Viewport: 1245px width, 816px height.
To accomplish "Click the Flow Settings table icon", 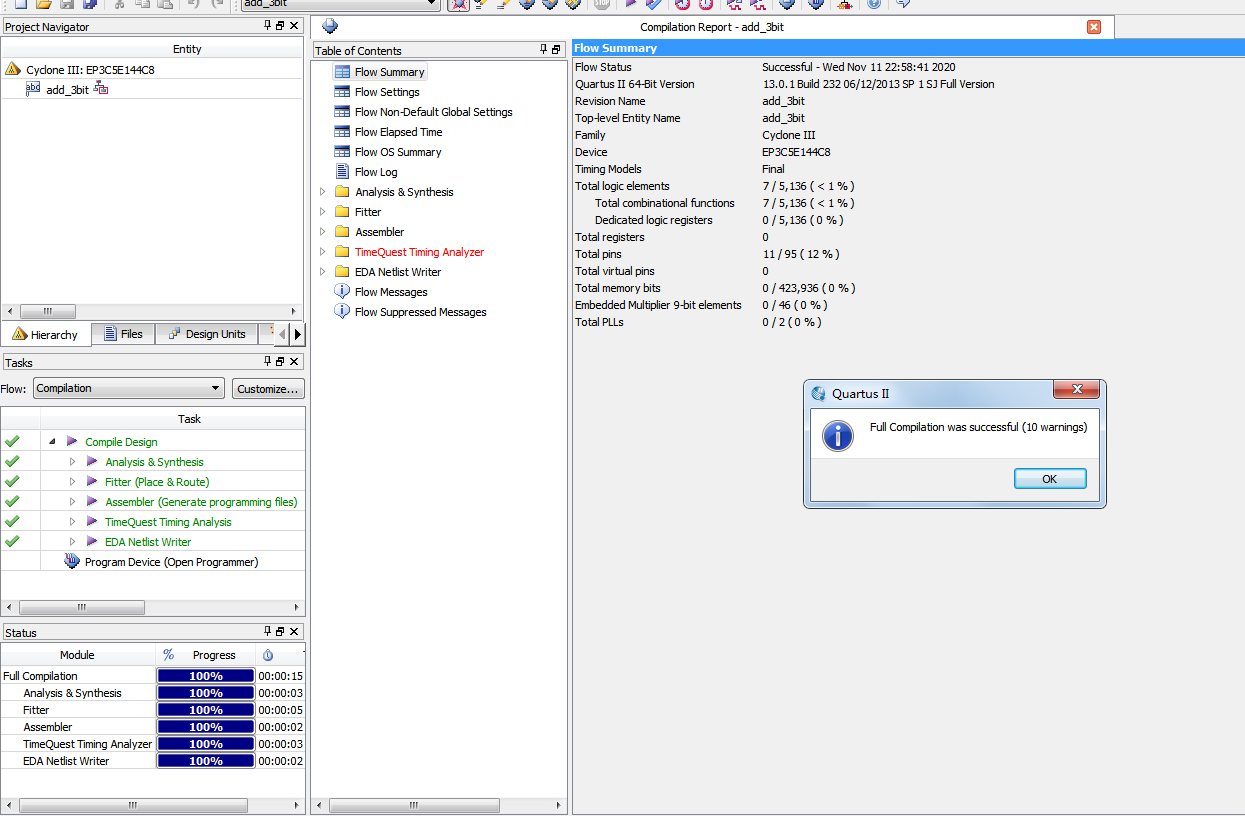I will (x=342, y=92).
